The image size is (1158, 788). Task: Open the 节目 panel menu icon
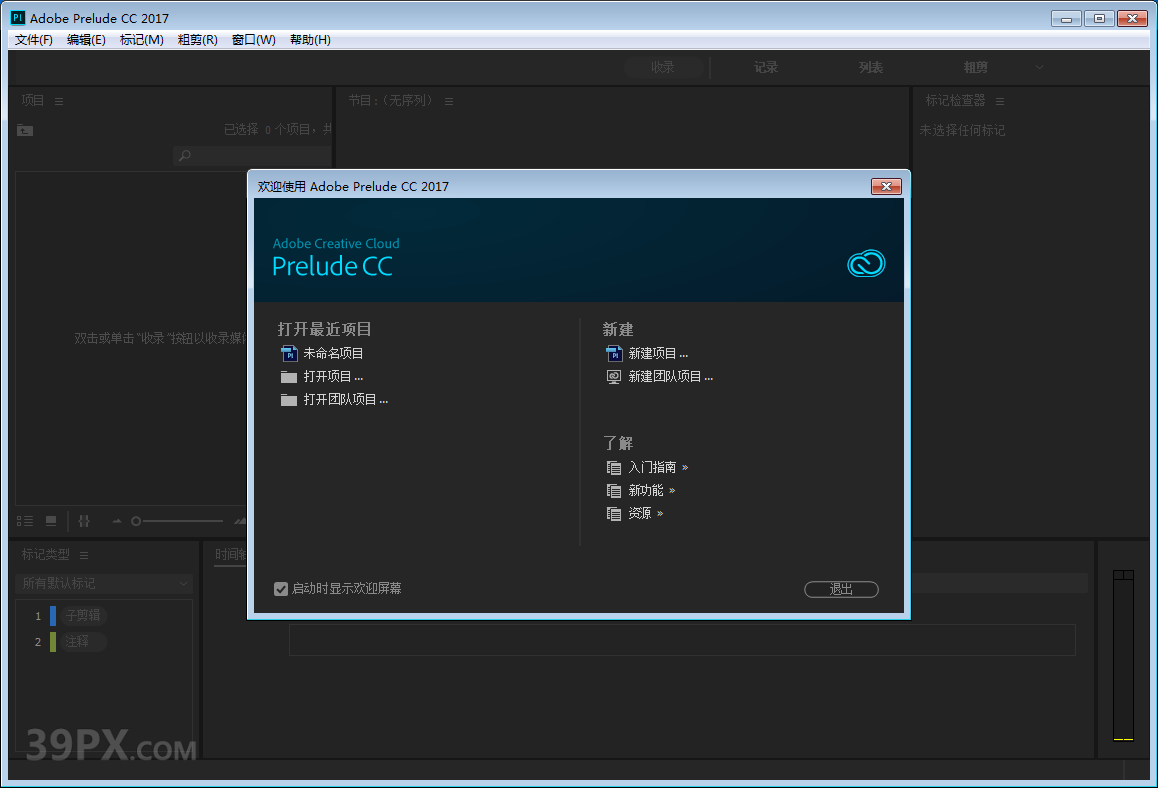[449, 101]
